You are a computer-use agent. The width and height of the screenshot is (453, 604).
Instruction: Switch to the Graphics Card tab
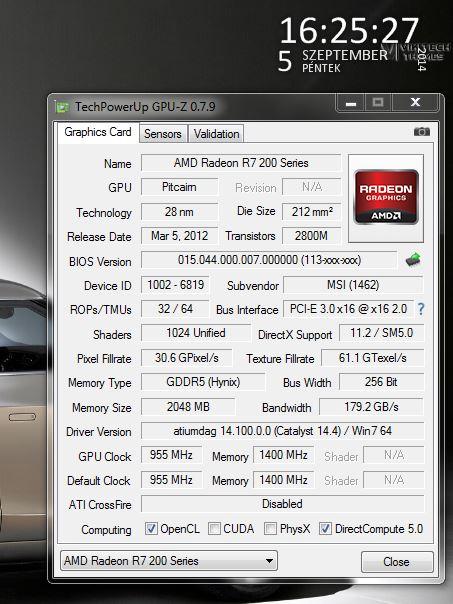(98, 132)
